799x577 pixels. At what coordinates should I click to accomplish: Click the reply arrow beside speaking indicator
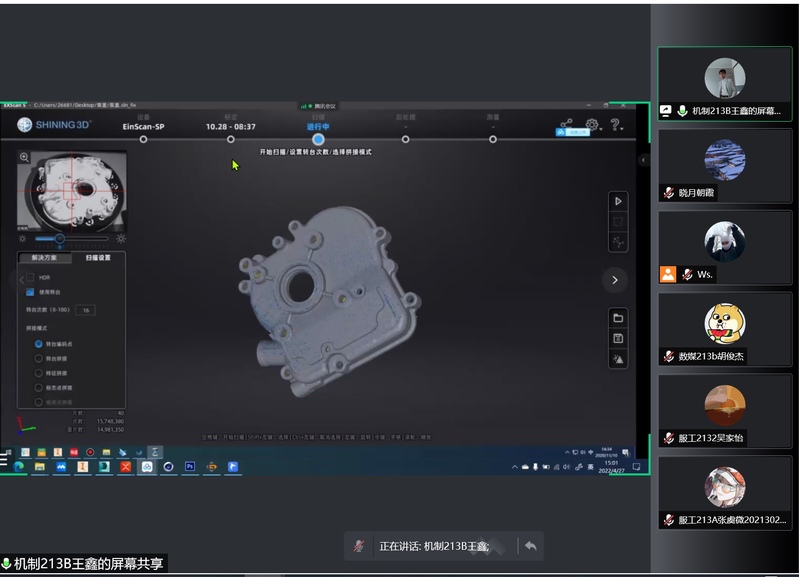[x=530, y=546]
